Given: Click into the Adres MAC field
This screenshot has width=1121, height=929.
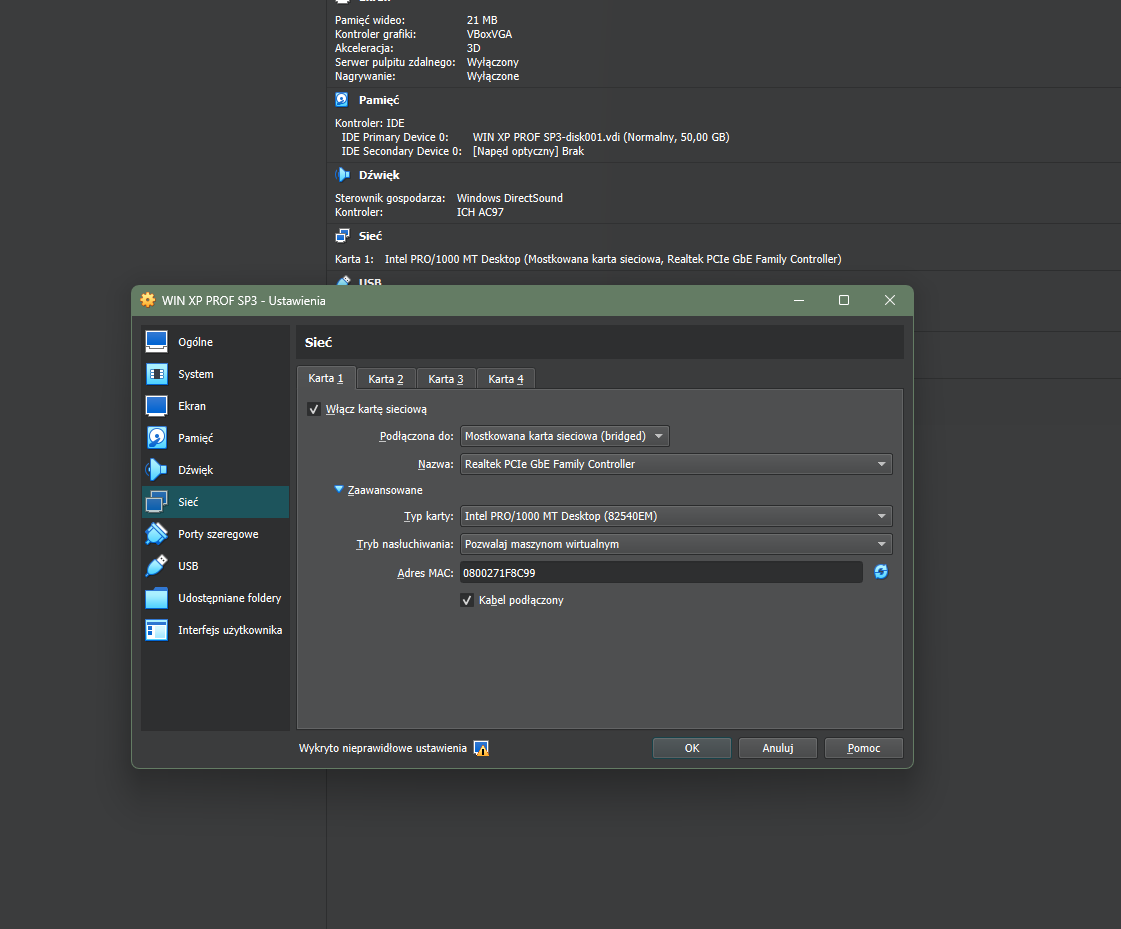Looking at the screenshot, I should click(661, 573).
